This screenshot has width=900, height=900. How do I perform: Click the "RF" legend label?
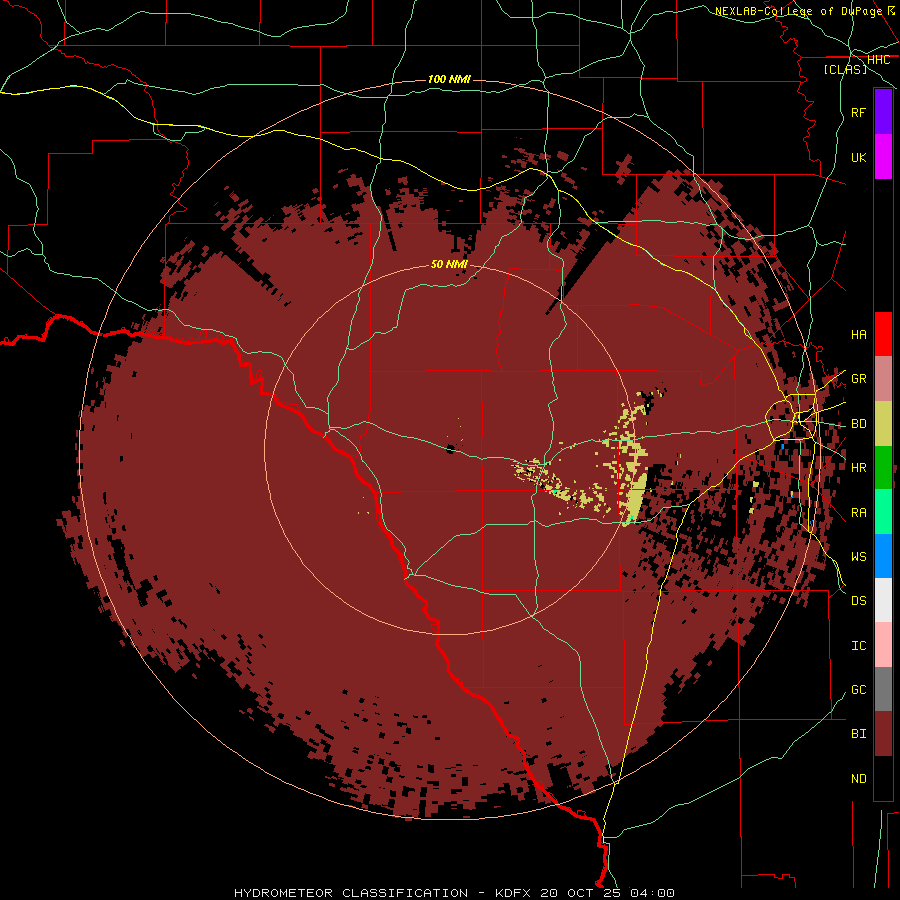tap(858, 112)
